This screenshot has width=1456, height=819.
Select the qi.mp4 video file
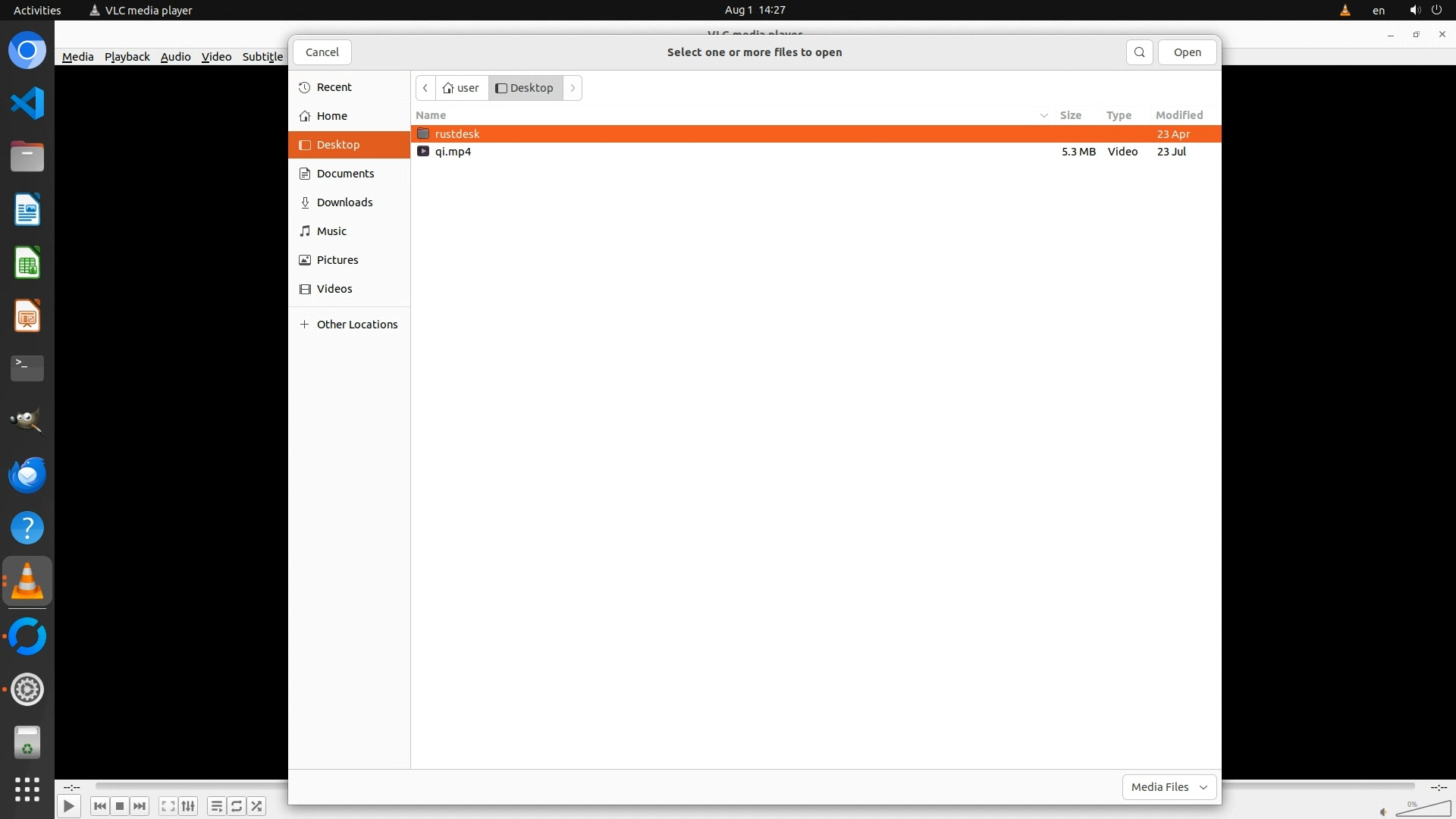point(453,152)
